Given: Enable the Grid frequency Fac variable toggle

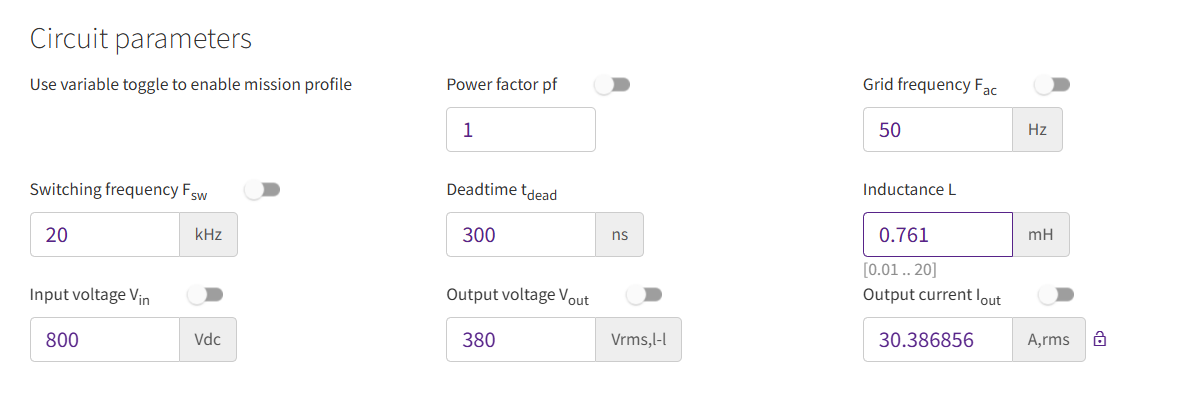Looking at the screenshot, I should point(1052,86).
